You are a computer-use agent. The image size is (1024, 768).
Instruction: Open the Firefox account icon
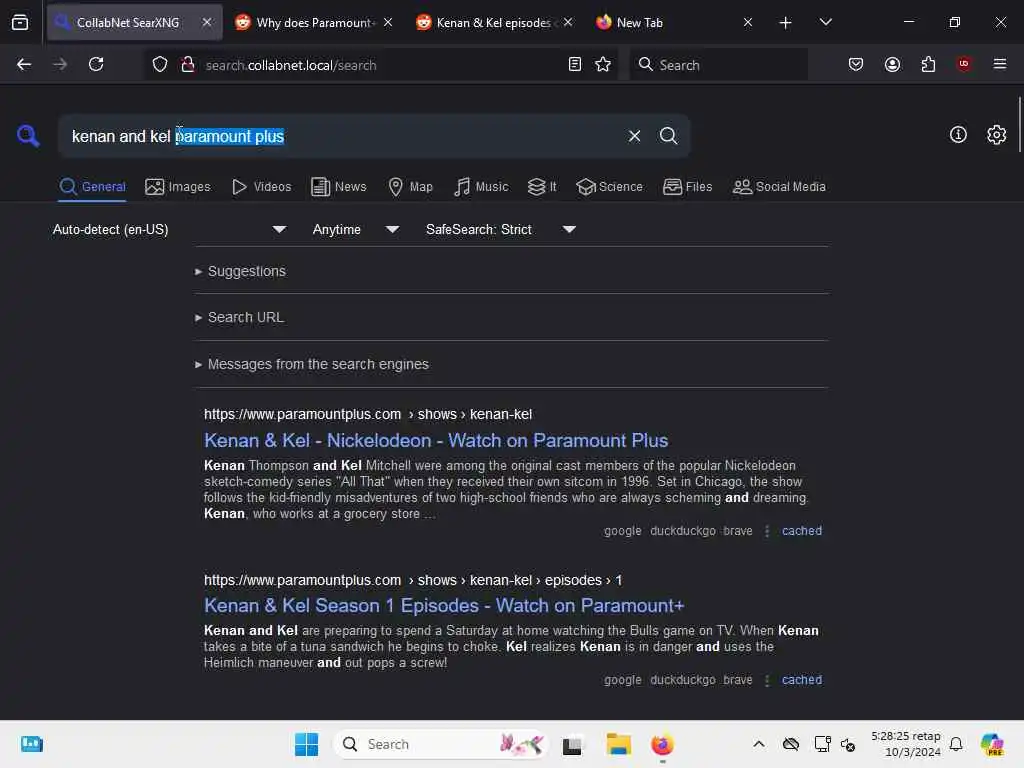(892, 64)
